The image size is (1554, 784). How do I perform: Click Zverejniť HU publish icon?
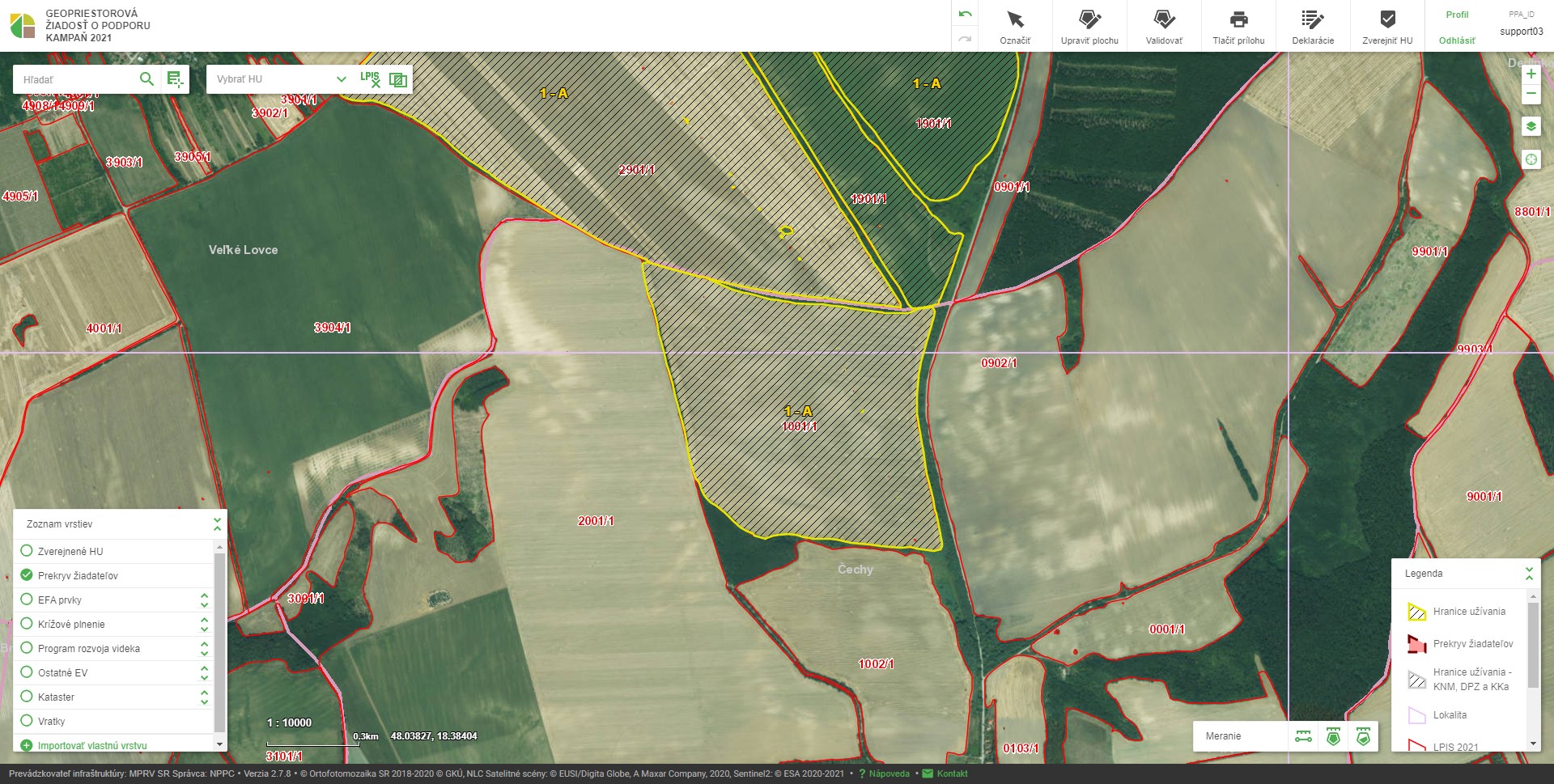1387,19
